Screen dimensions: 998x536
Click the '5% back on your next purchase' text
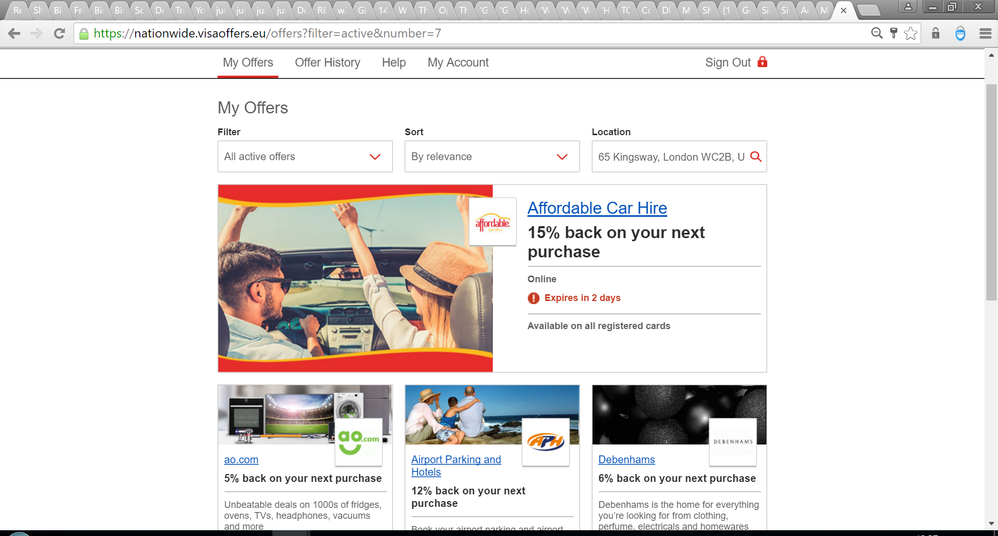point(303,478)
